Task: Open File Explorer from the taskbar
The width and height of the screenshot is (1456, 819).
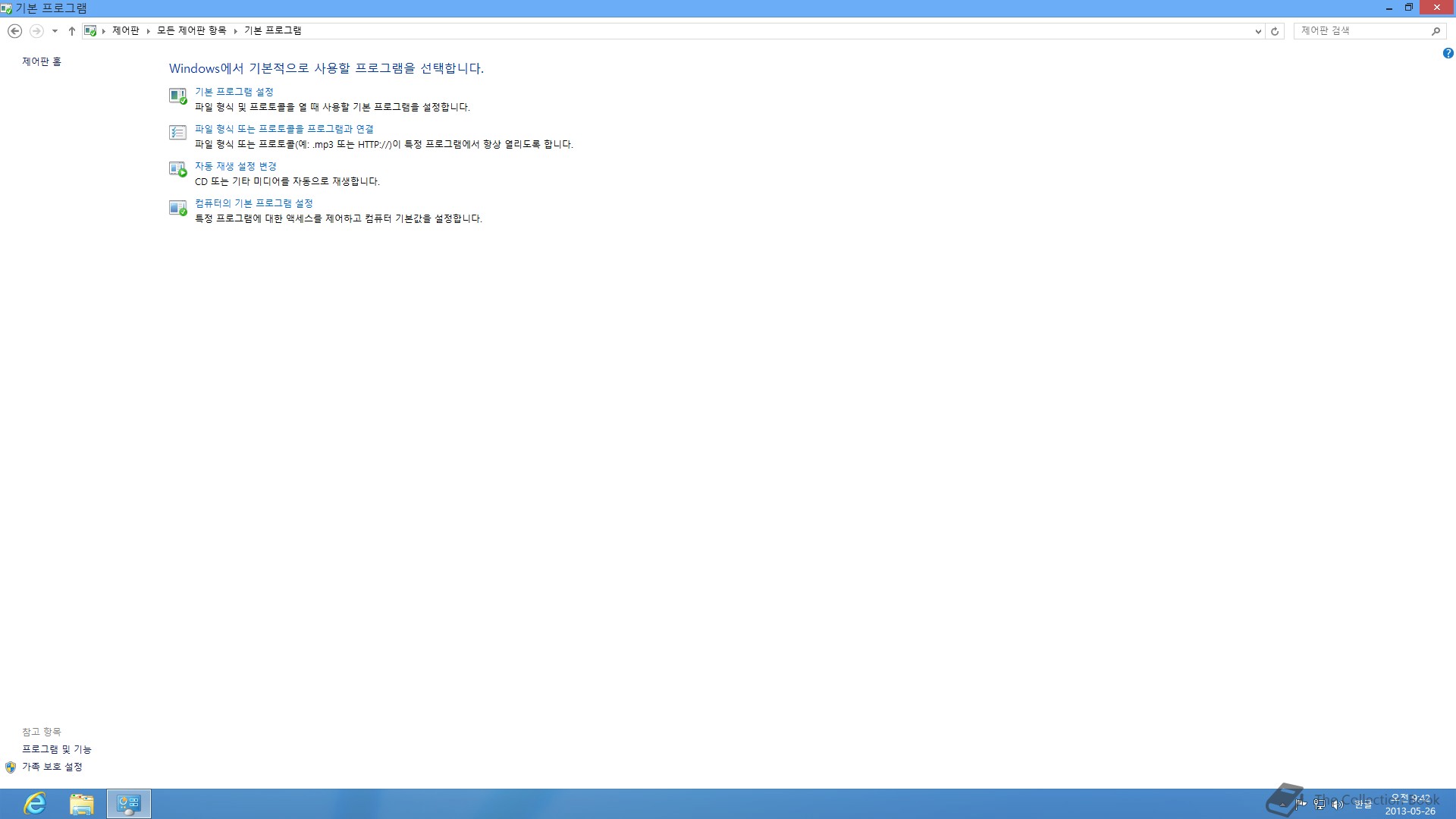Action: tap(81, 804)
